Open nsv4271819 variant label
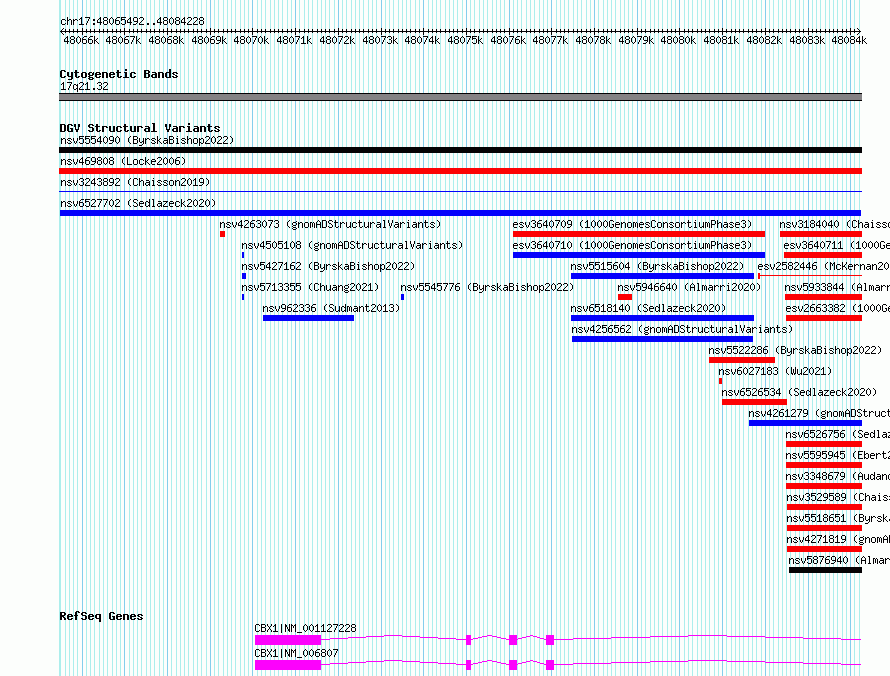Screen dimensions: 890x676 [x=838, y=539]
